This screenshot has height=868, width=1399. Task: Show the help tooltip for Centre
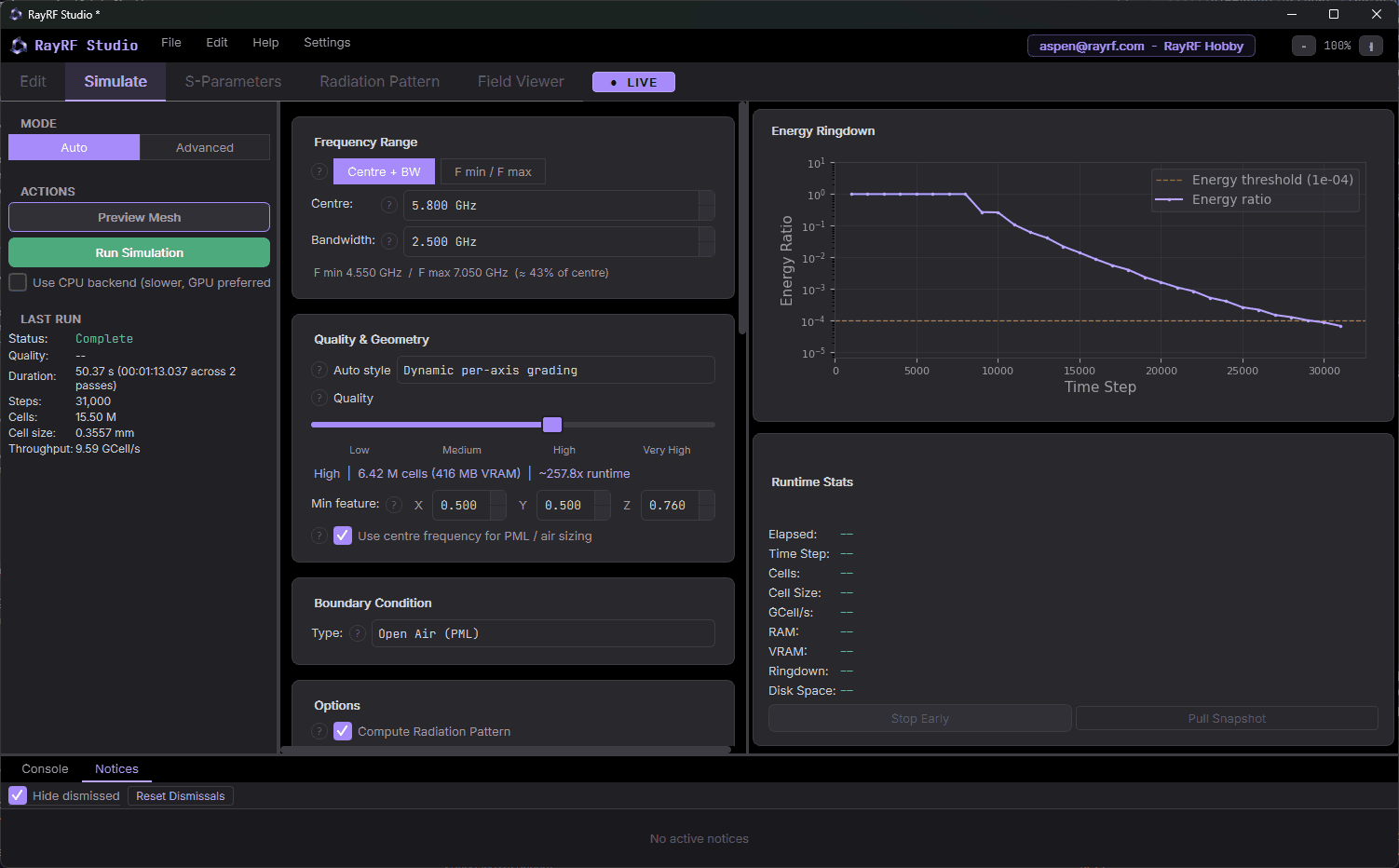pos(389,205)
